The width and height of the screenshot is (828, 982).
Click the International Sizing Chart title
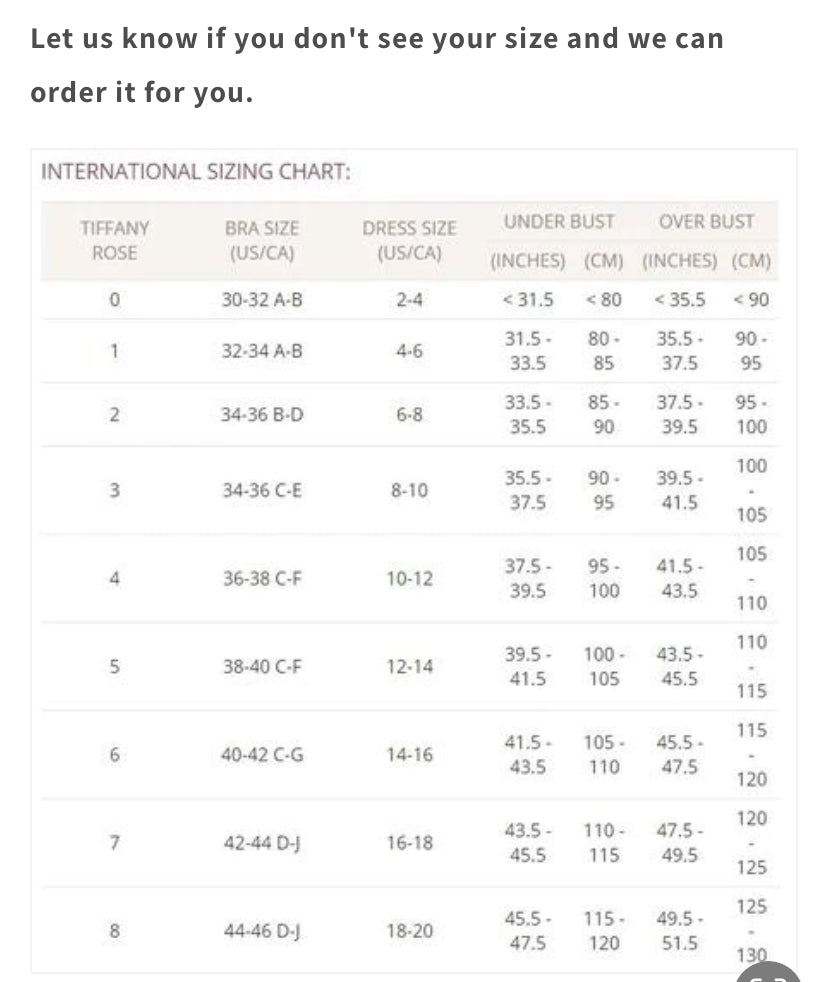[195, 172]
